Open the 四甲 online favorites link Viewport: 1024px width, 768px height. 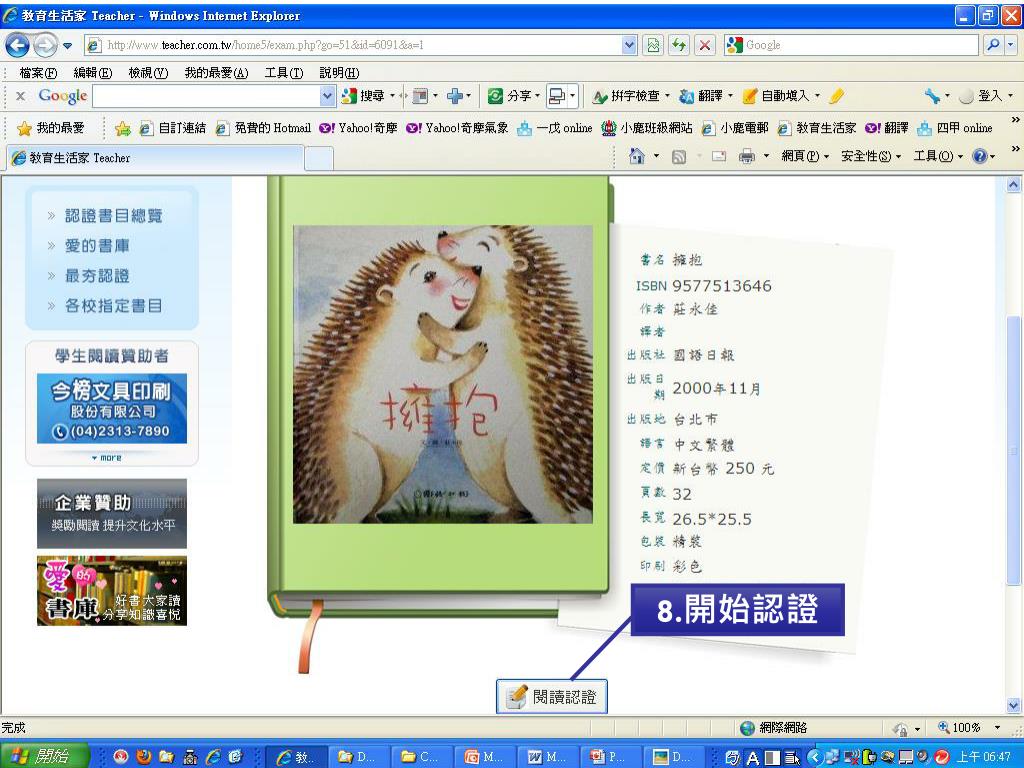955,128
